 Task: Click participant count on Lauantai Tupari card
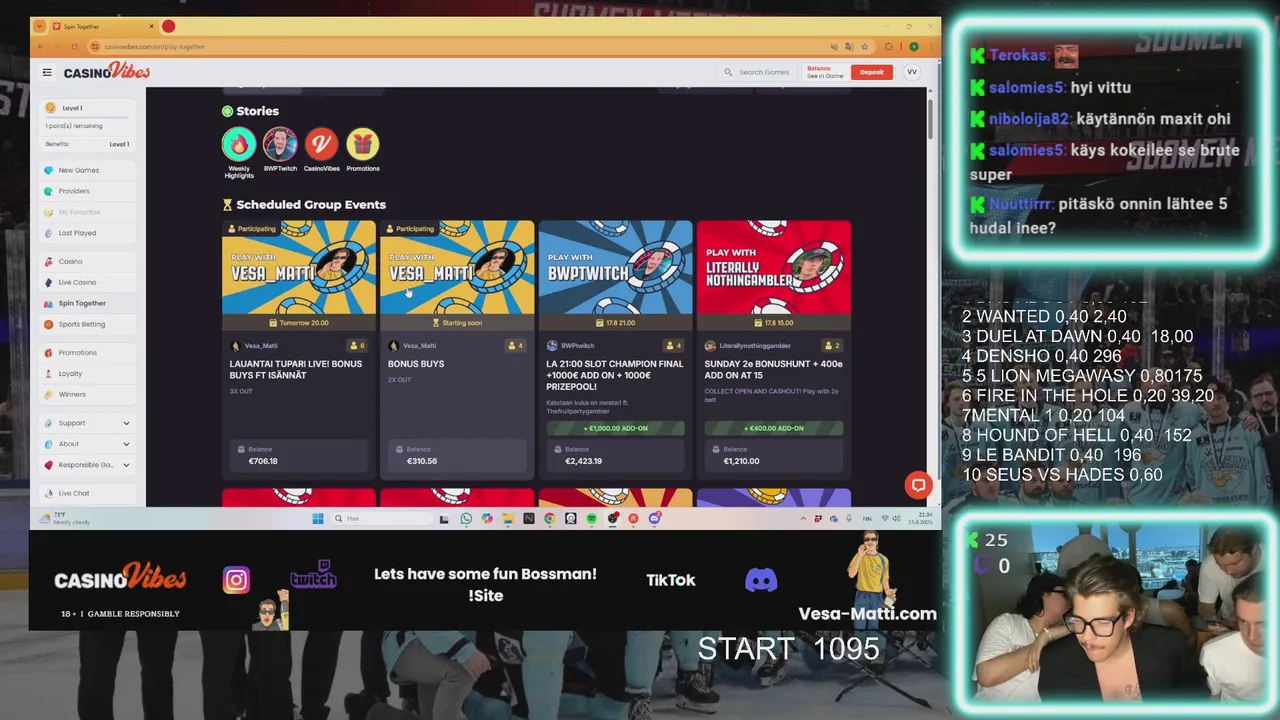click(x=357, y=346)
